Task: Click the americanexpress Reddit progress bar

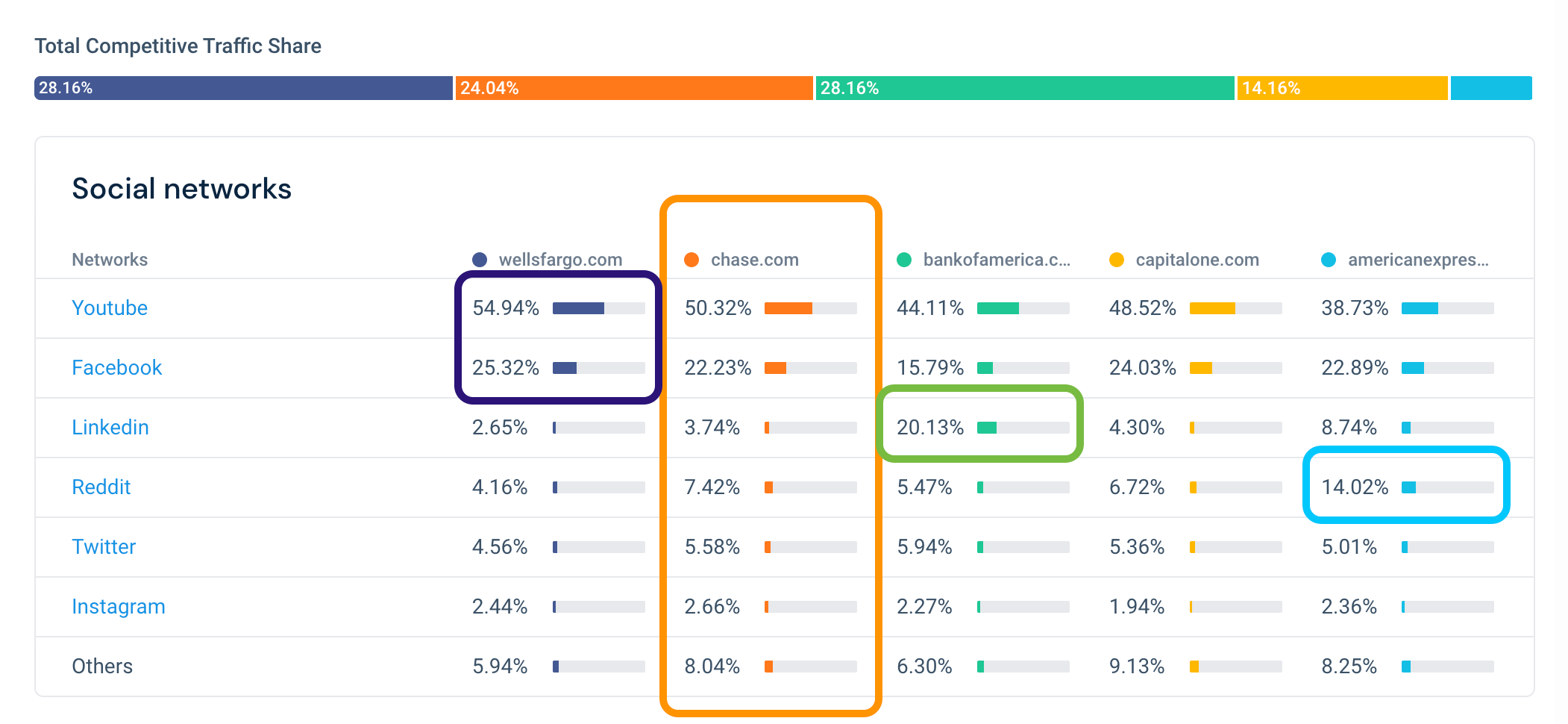Action: [1448, 487]
